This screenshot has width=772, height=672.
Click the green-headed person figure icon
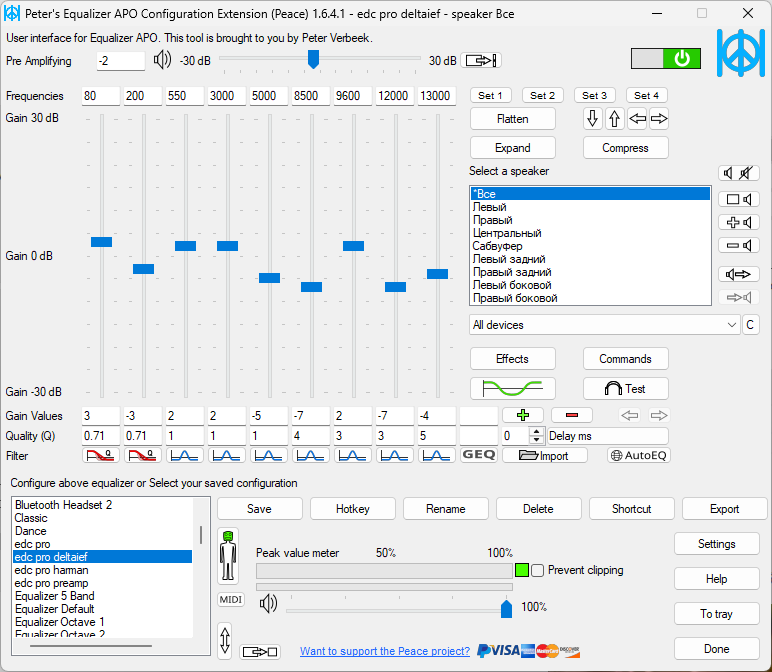click(228, 556)
